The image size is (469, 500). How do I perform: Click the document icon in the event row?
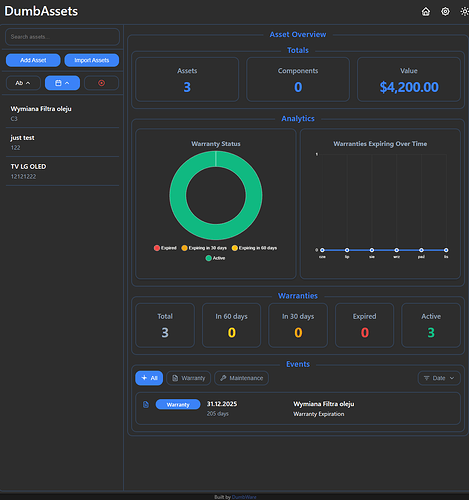[146, 404]
